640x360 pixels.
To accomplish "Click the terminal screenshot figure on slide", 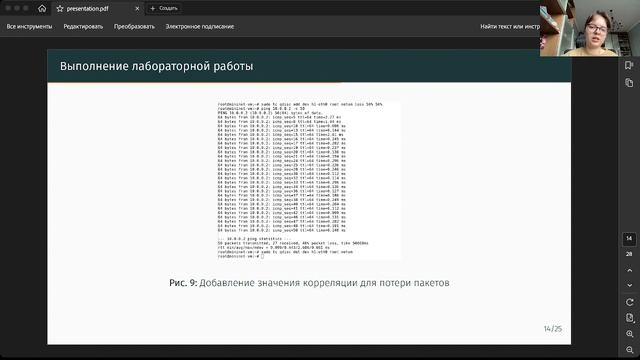I will (309, 180).
